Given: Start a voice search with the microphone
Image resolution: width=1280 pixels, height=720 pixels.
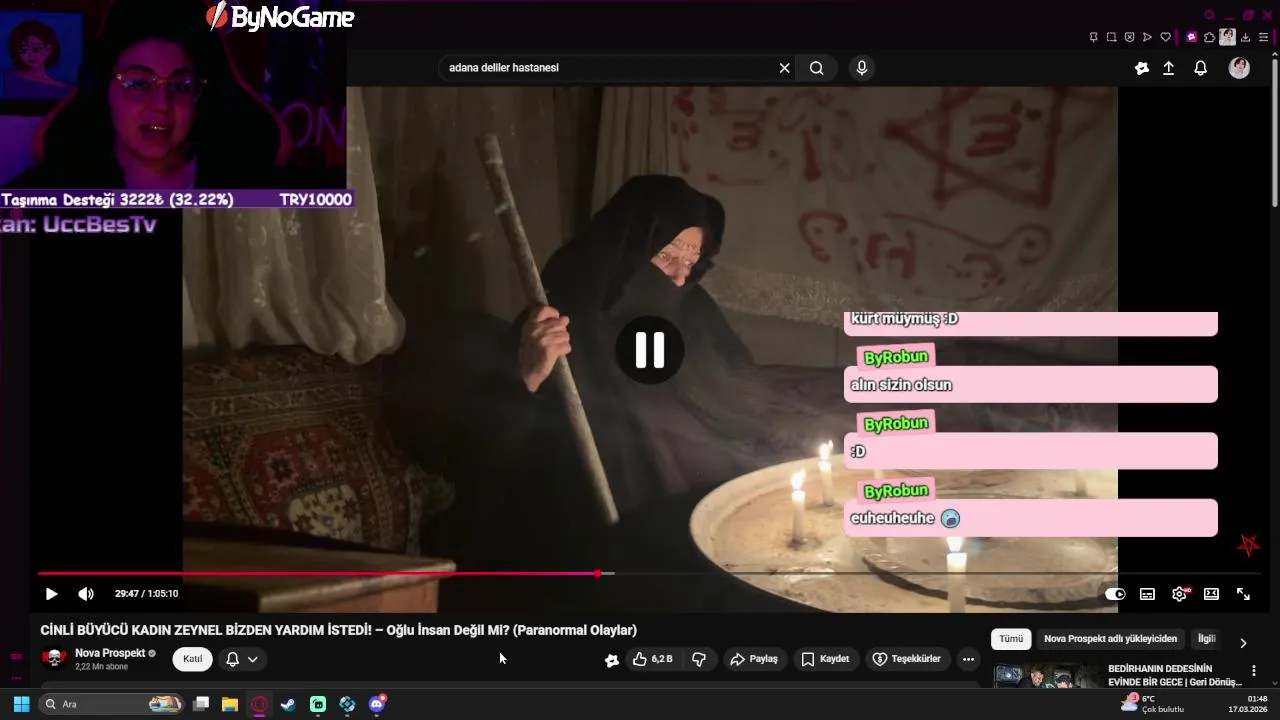Looking at the screenshot, I should pyautogui.click(x=862, y=68).
